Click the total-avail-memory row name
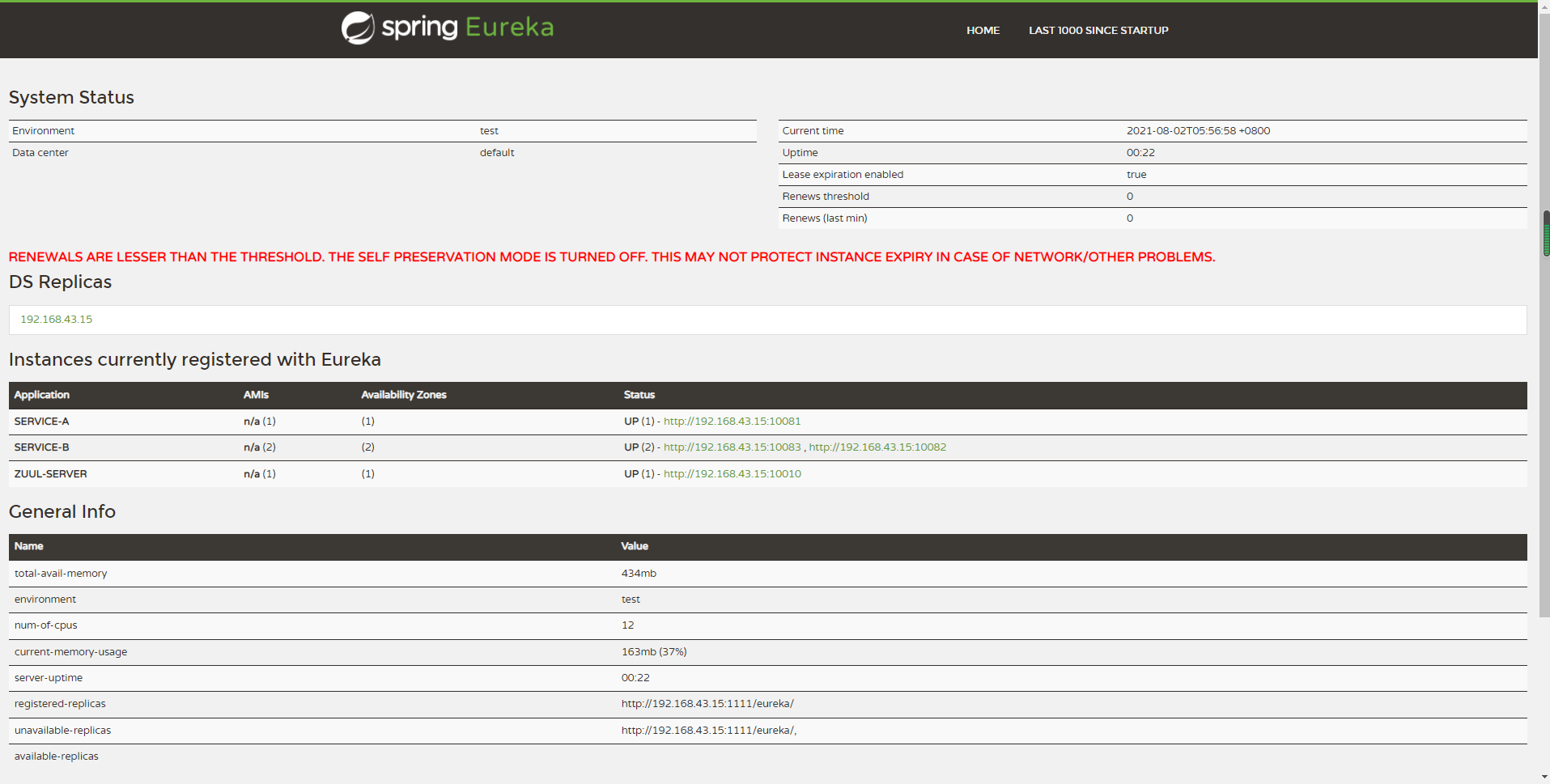Image resolution: width=1550 pixels, height=784 pixels. tap(61, 574)
